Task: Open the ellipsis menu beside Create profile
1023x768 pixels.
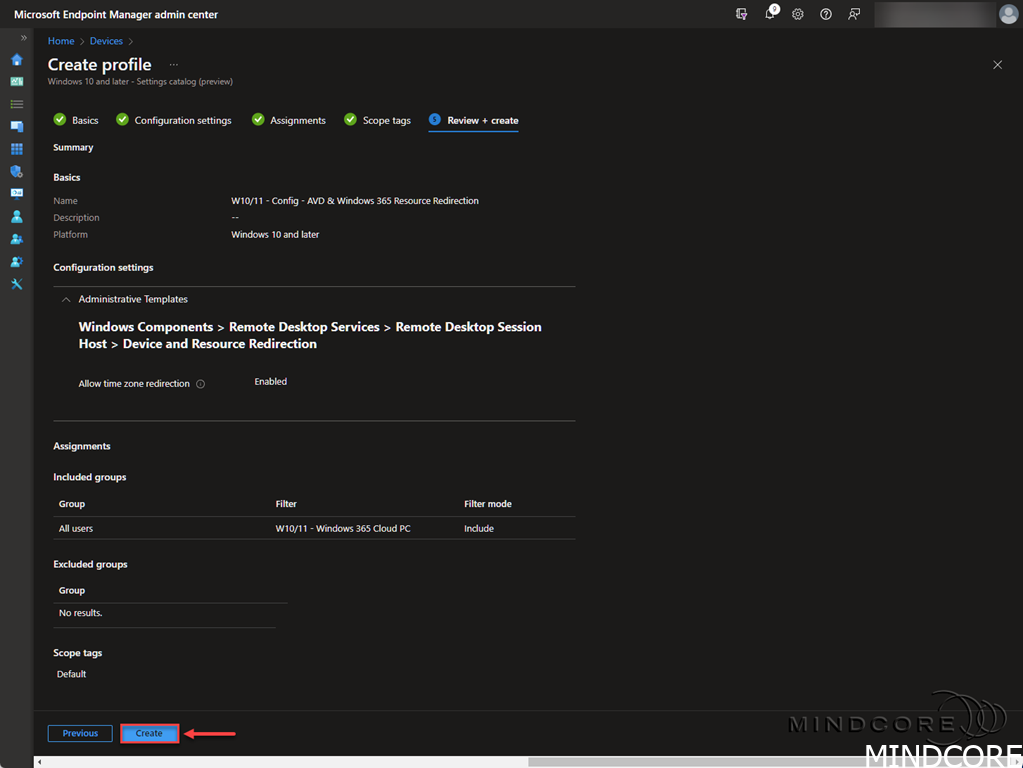Action: tap(174, 65)
